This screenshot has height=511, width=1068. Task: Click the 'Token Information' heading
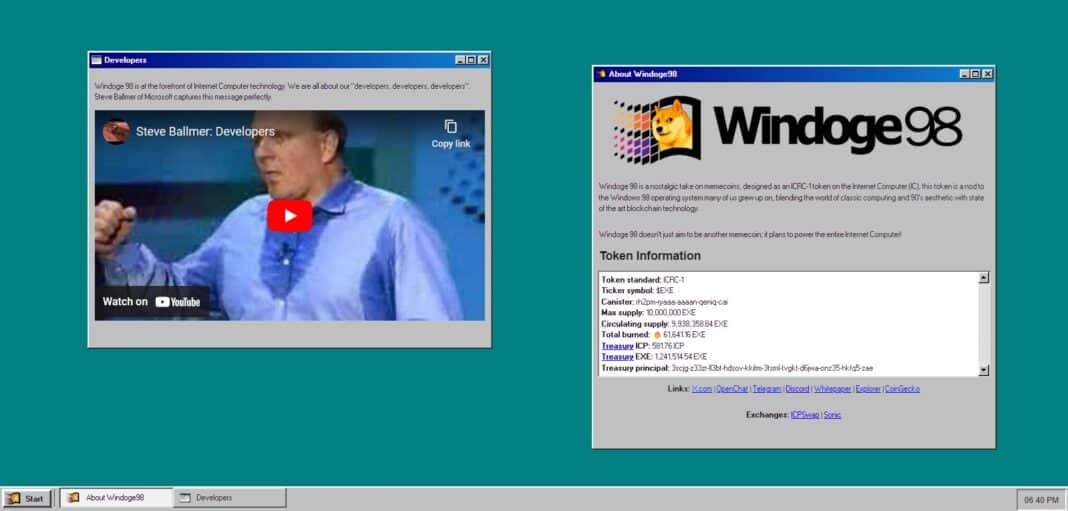tap(650, 256)
